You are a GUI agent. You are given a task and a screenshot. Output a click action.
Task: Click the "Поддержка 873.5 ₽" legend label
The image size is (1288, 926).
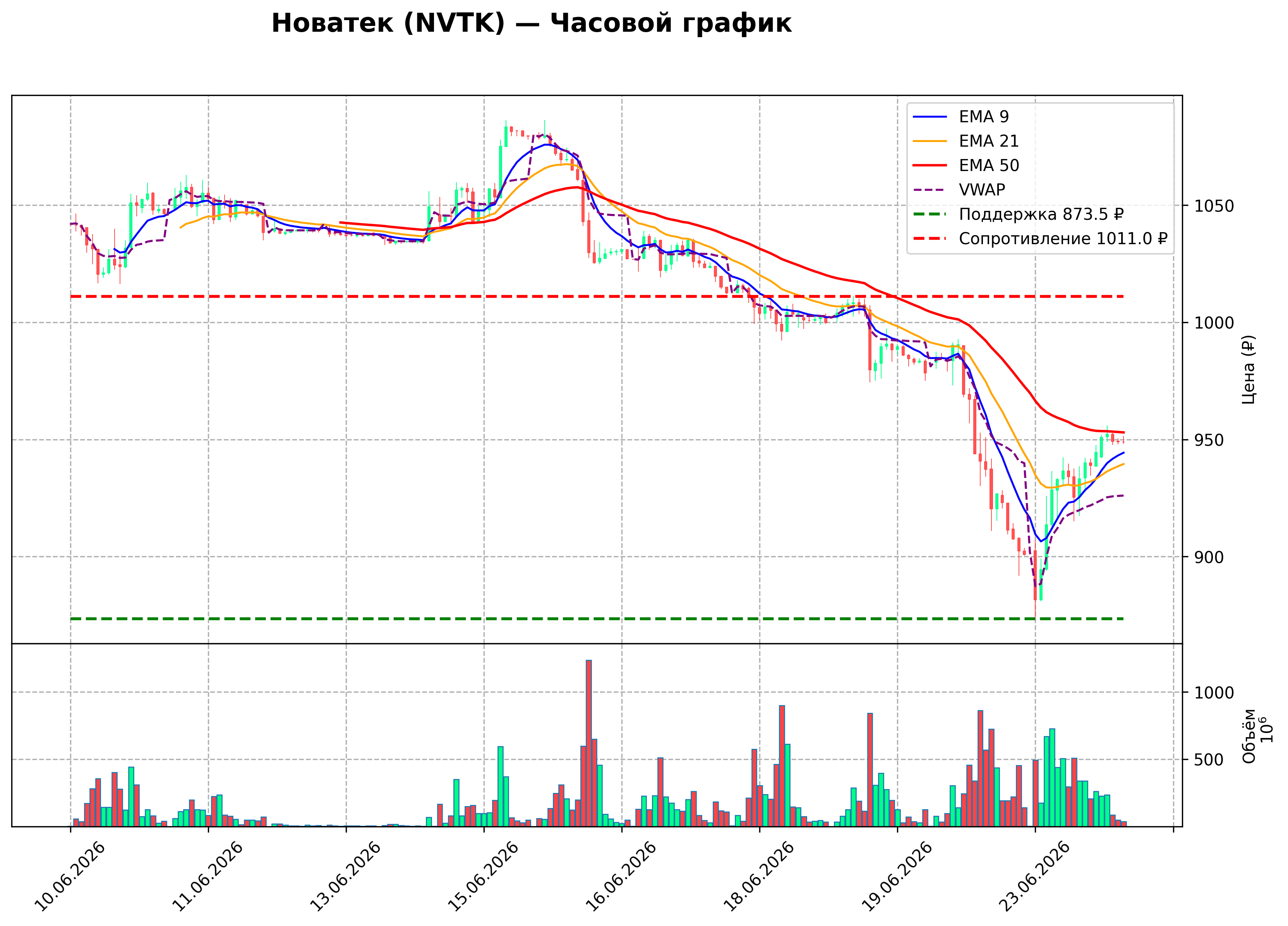[1041, 214]
